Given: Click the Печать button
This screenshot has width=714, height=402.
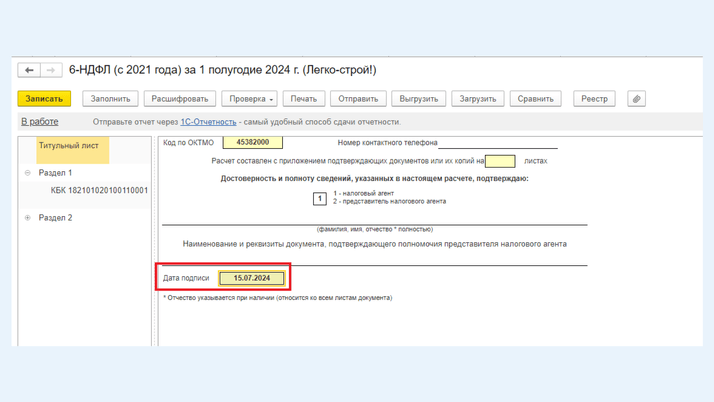Looking at the screenshot, I should pos(304,99).
